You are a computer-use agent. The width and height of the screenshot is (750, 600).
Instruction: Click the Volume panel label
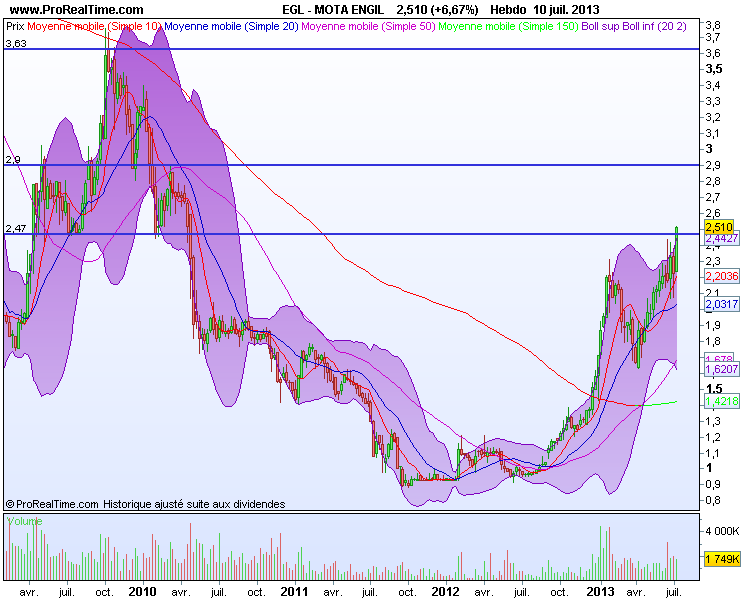point(25,521)
